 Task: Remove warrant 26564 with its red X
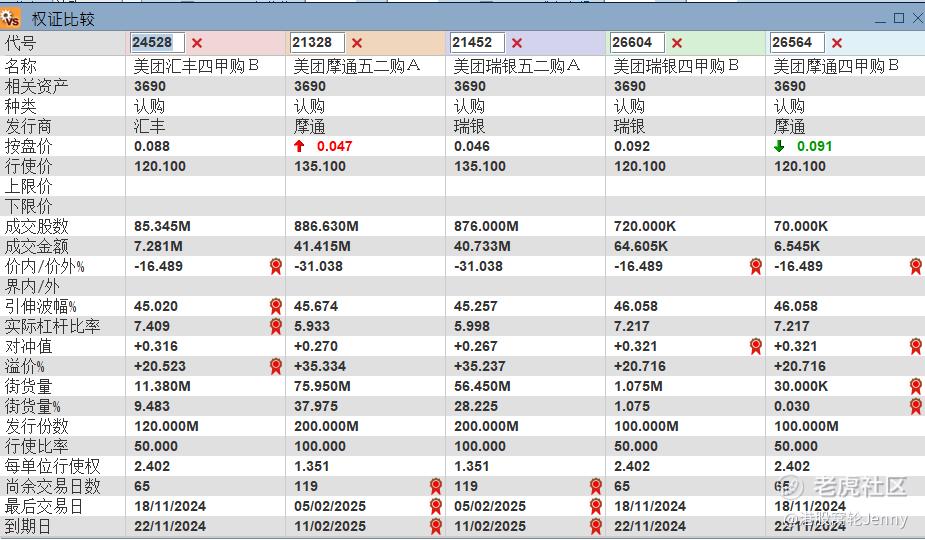(837, 43)
